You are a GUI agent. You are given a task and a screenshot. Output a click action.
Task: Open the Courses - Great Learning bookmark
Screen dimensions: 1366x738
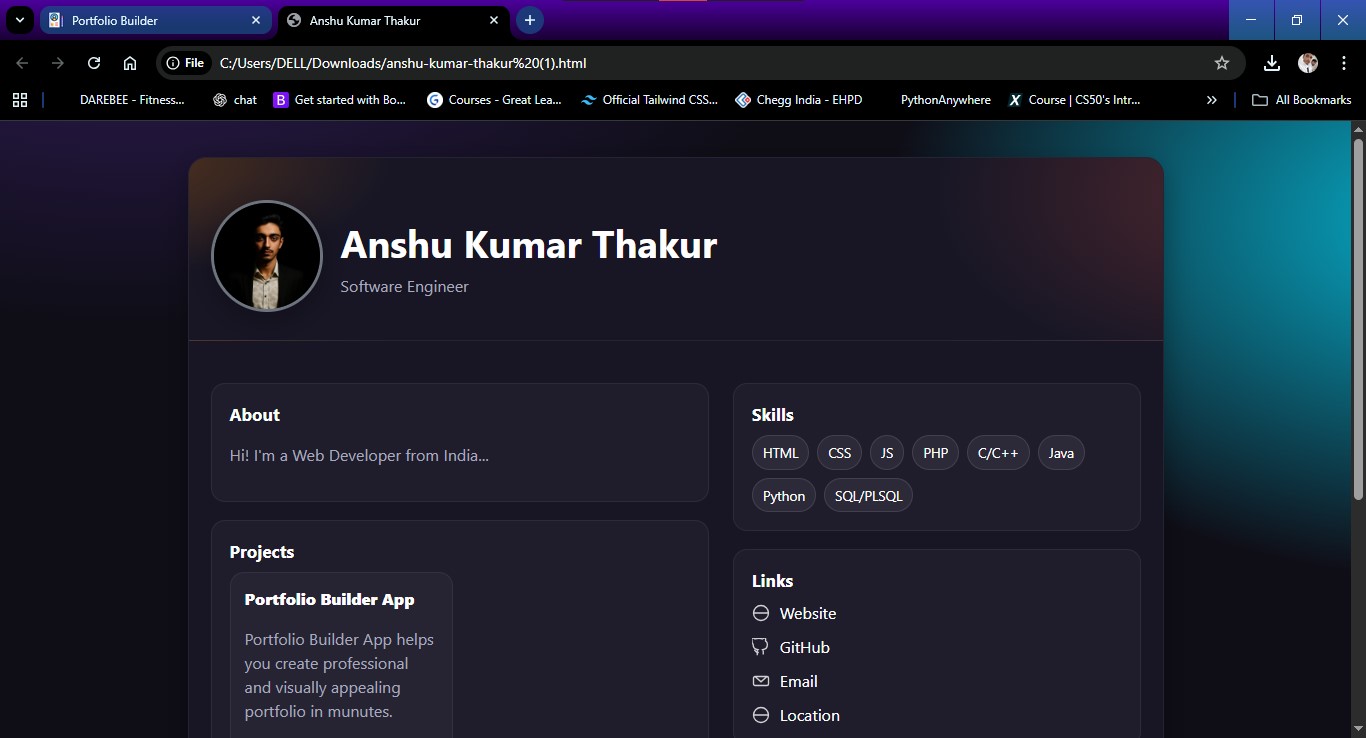pos(494,100)
